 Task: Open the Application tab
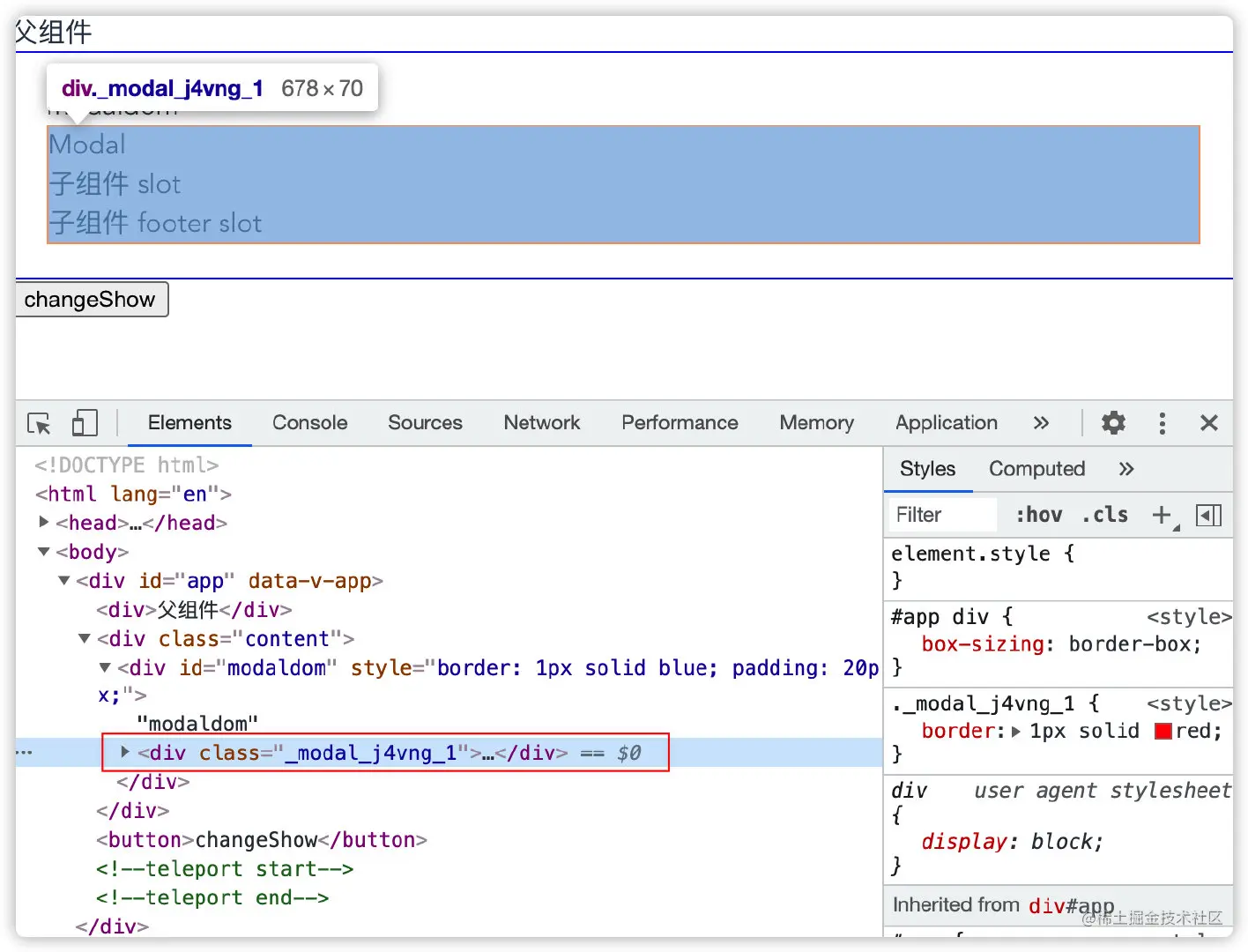[947, 423]
